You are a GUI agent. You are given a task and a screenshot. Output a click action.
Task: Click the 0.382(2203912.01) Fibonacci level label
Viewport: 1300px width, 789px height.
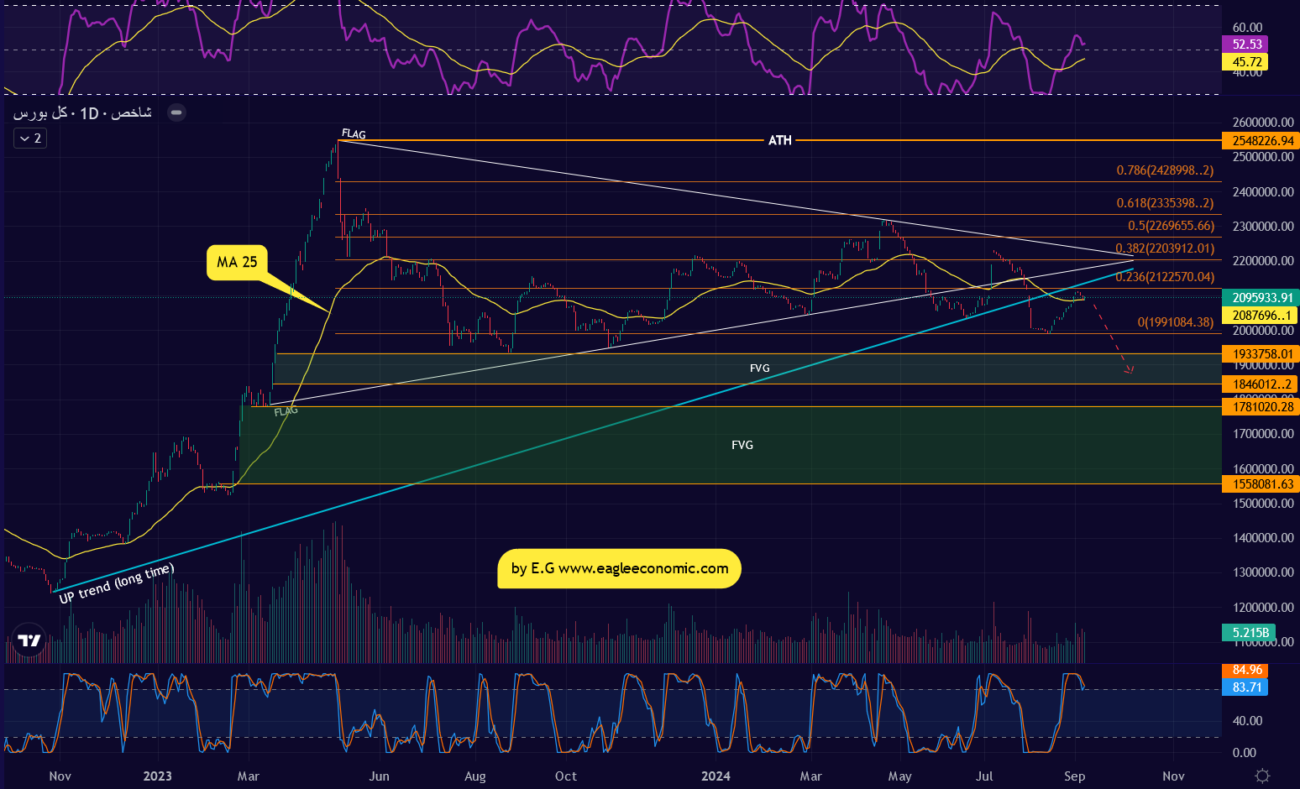pyautogui.click(x=1165, y=248)
